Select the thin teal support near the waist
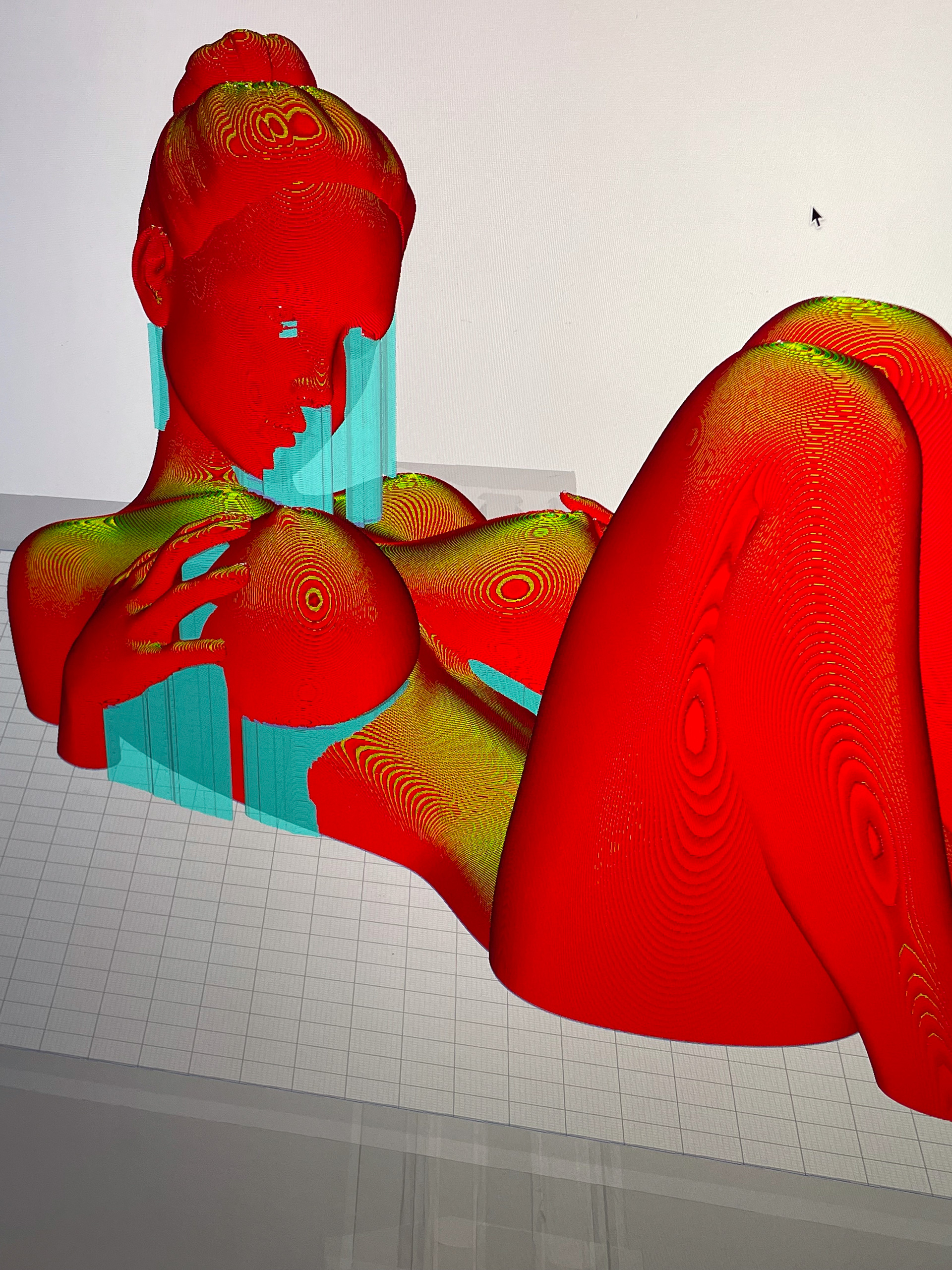The height and width of the screenshot is (1270, 952). point(505,683)
